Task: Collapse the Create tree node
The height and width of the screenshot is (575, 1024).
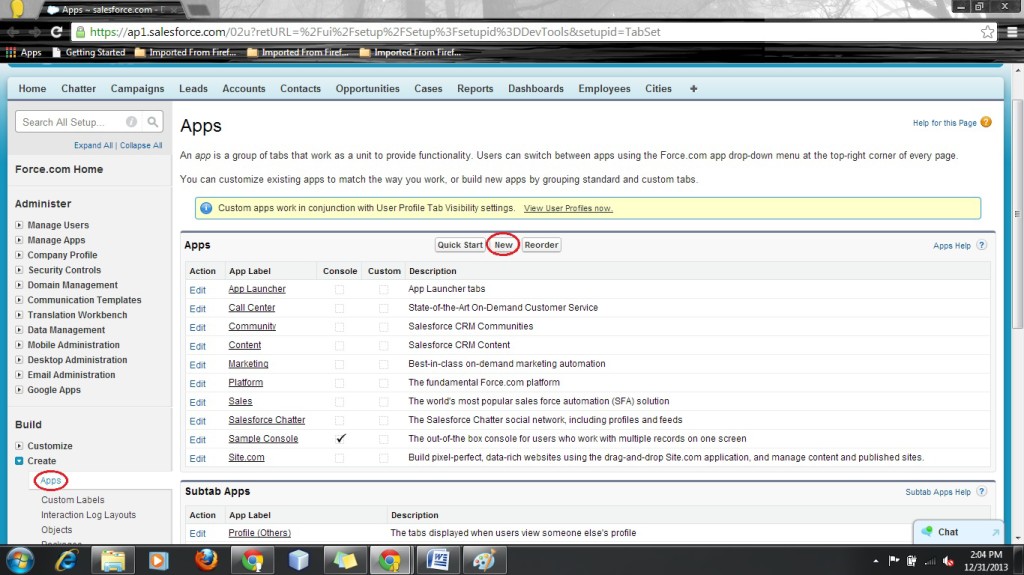Action: tap(19, 461)
